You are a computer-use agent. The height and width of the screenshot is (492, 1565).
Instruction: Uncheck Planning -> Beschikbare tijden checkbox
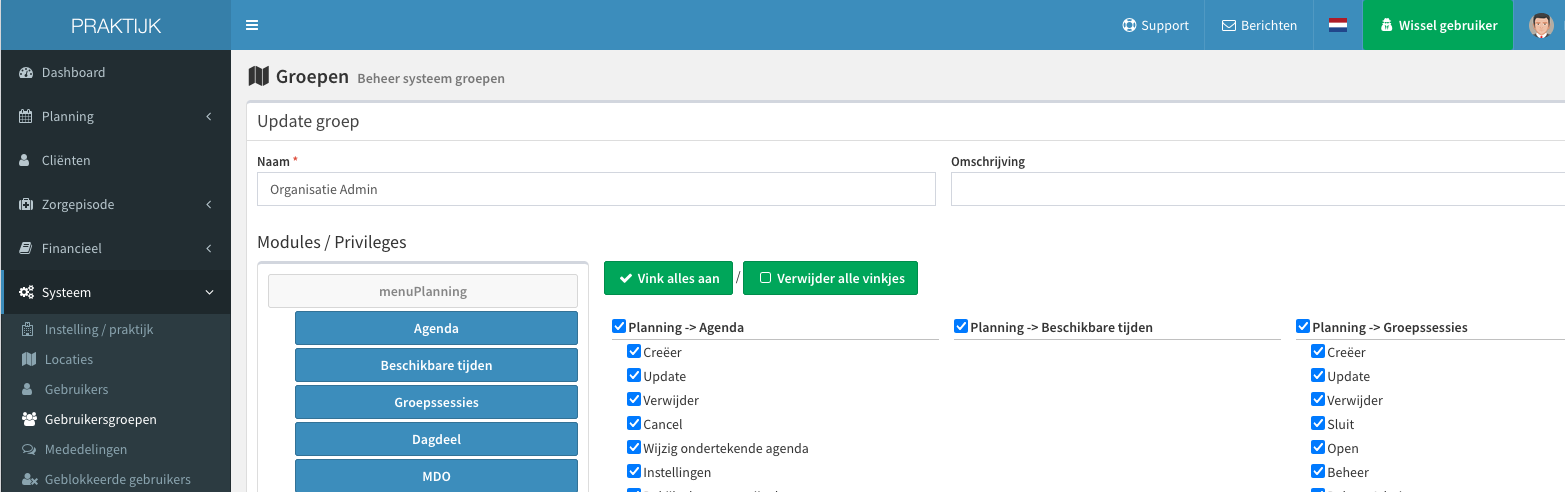tap(961, 326)
